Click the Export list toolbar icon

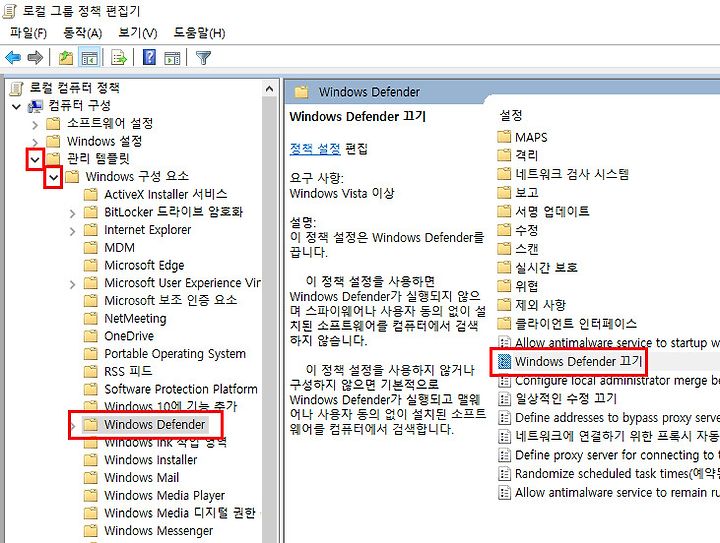[x=119, y=58]
